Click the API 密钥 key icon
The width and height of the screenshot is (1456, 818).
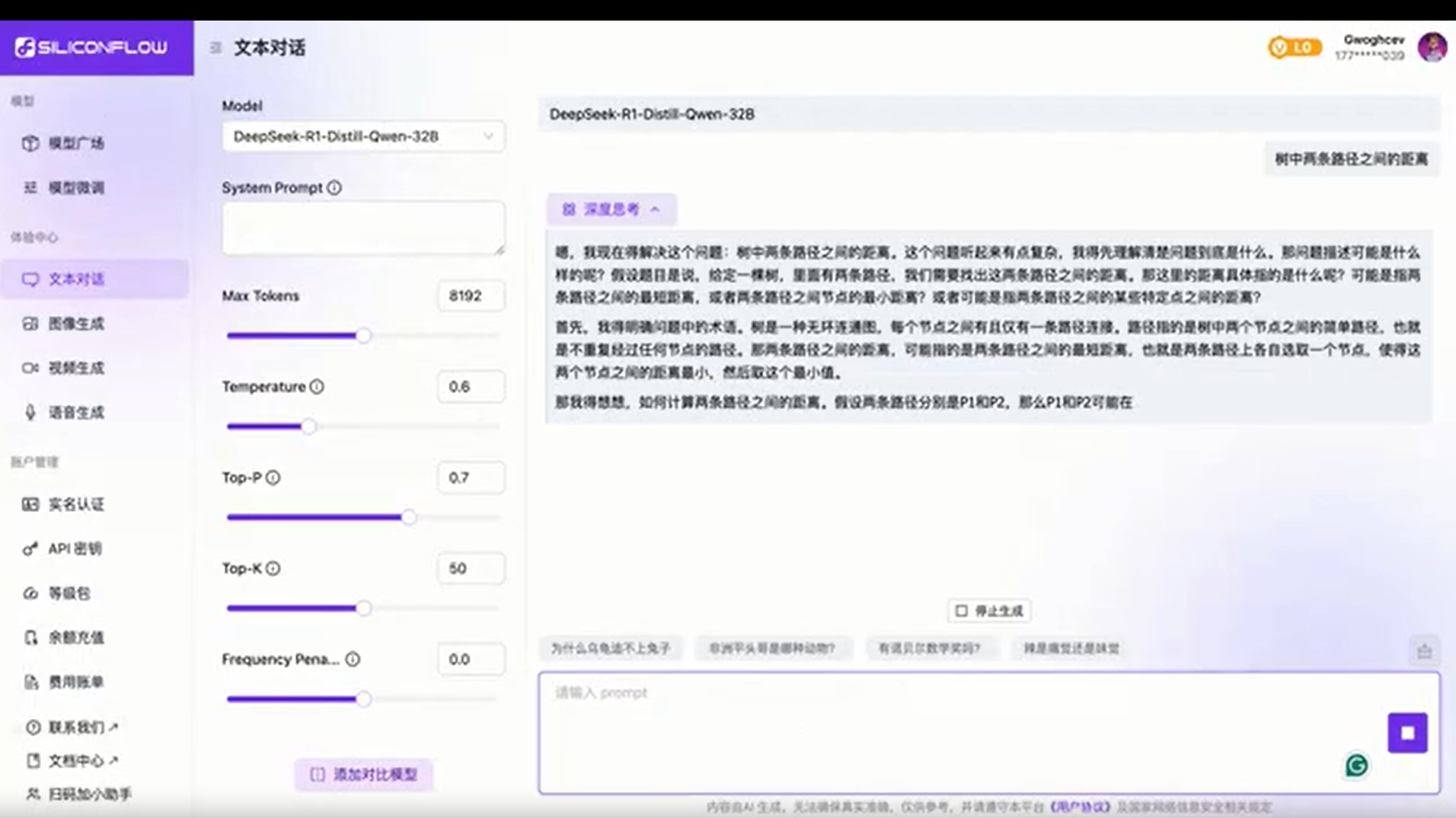tap(30, 548)
